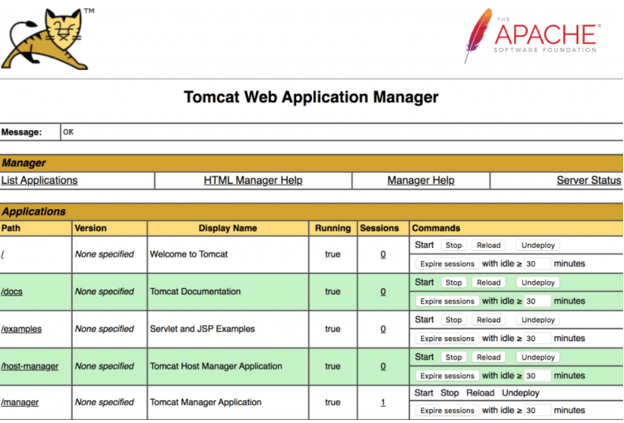The height and width of the screenshot is (423, 624).
Task: Click the 'Sessions' column header
Action: [379, 228]
